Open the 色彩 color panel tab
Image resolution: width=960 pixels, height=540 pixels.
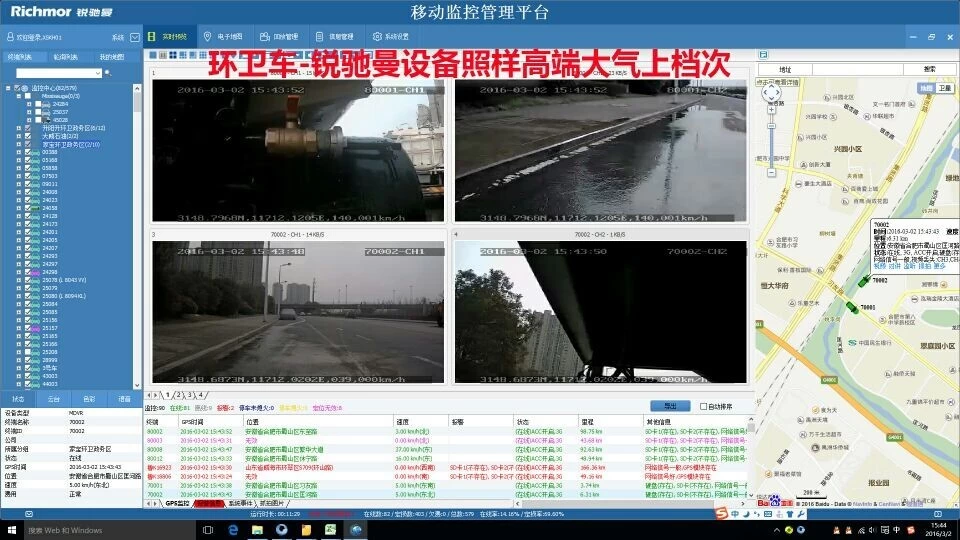click(89, 399)
